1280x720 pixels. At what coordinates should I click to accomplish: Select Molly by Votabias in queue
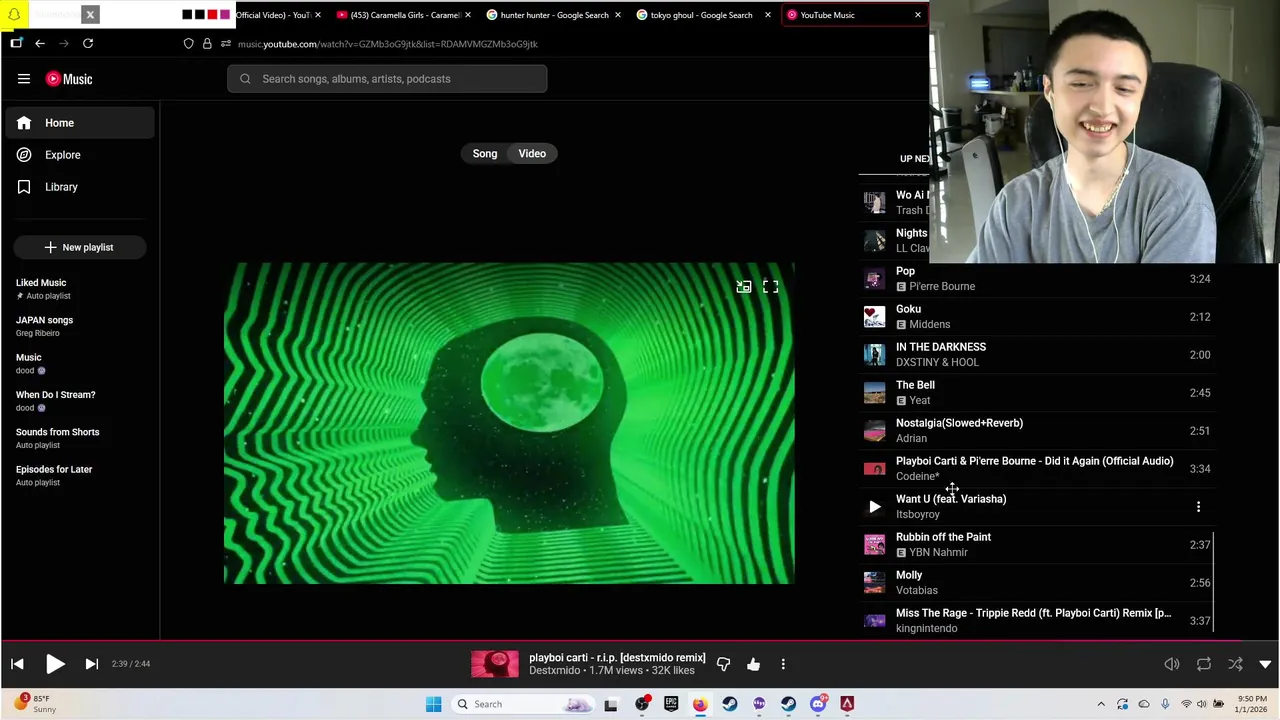click(x=1037, y=583)
